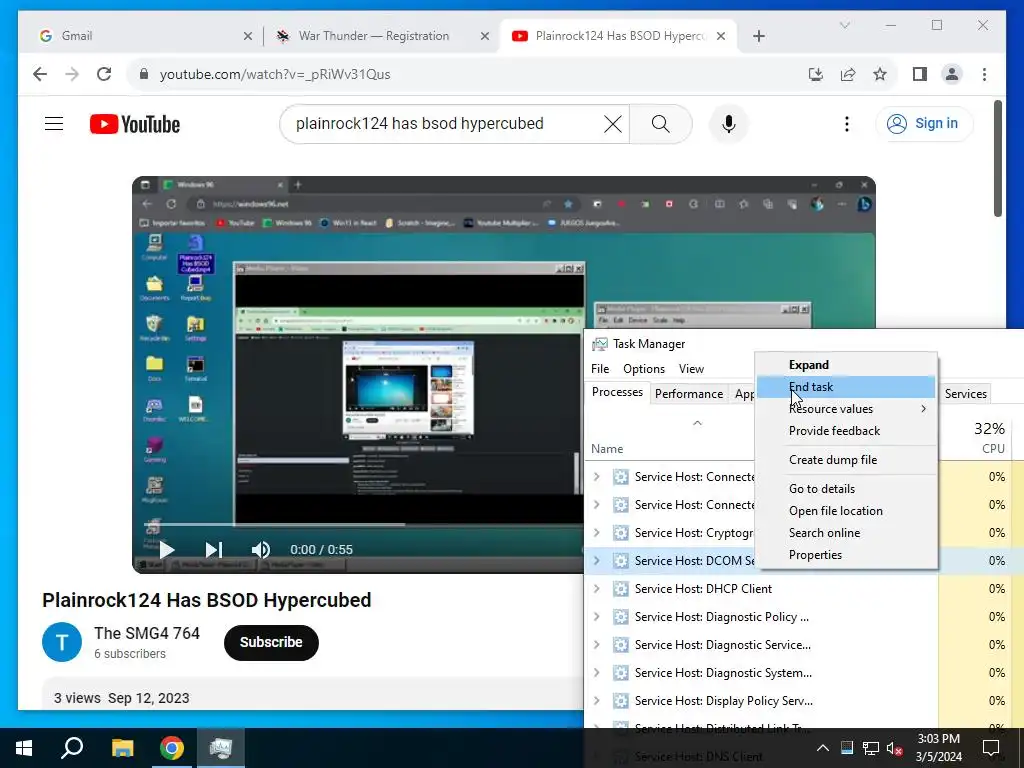1024x768 pixels.
Task: Open YouTube settings three-dot menu
Action: coord(846,123)
